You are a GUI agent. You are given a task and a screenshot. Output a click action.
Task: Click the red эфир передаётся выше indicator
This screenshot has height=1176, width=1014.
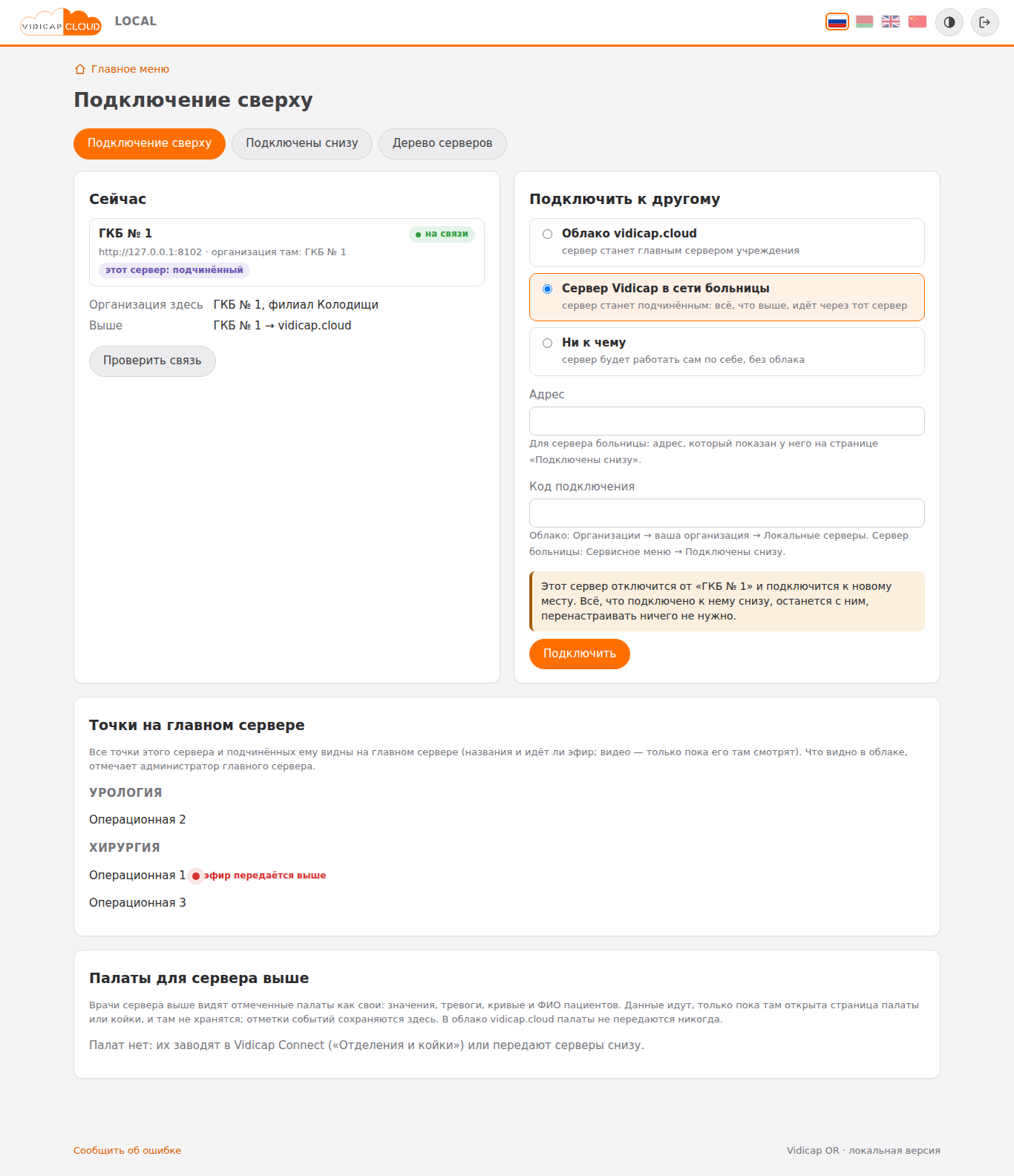click(x=258, y=876)
